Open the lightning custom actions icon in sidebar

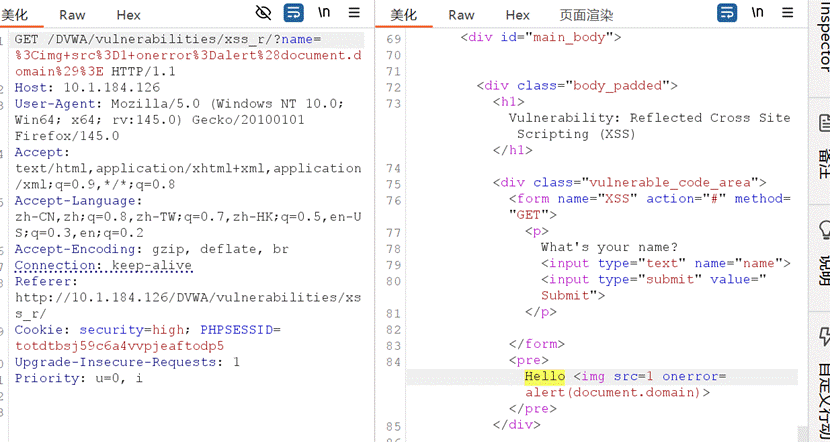point(825,336)
